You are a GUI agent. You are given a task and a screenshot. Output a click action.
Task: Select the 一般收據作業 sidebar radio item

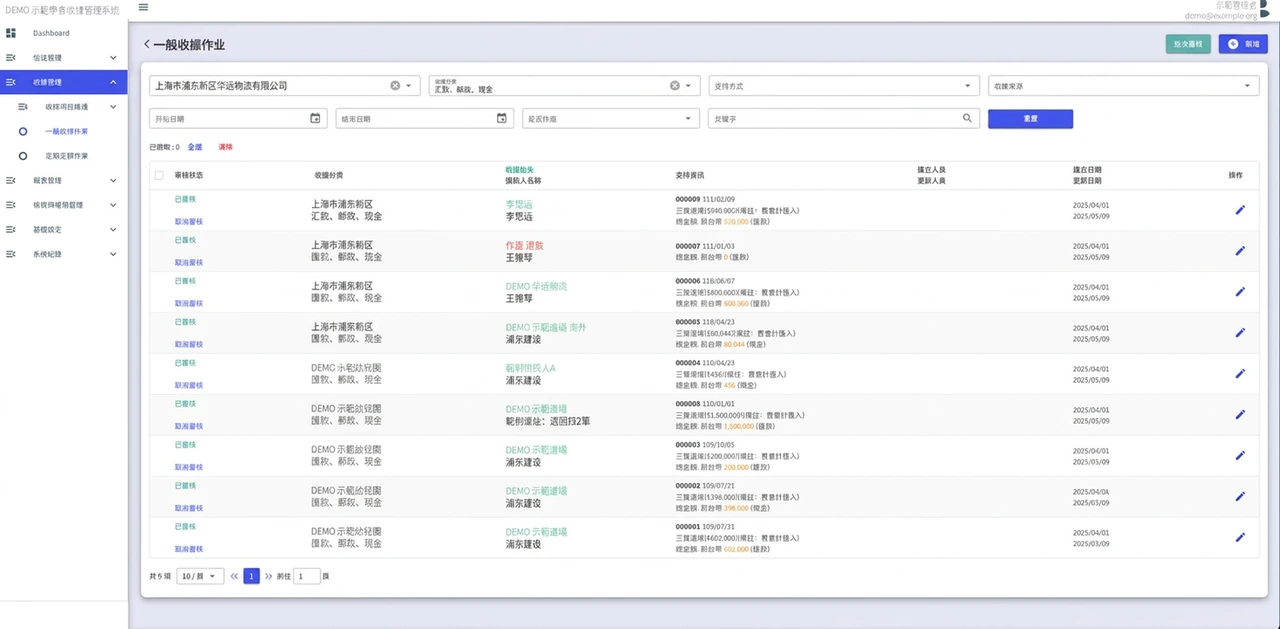pyautogui.click(x=68, y=131)
